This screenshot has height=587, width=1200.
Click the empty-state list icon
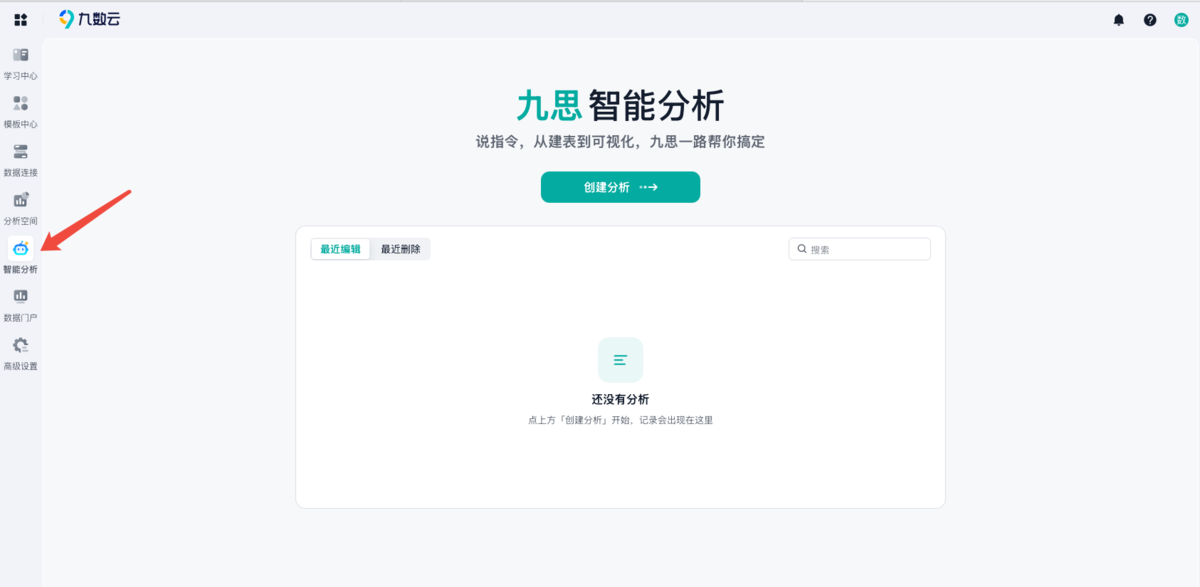click(x=620, y=360)
